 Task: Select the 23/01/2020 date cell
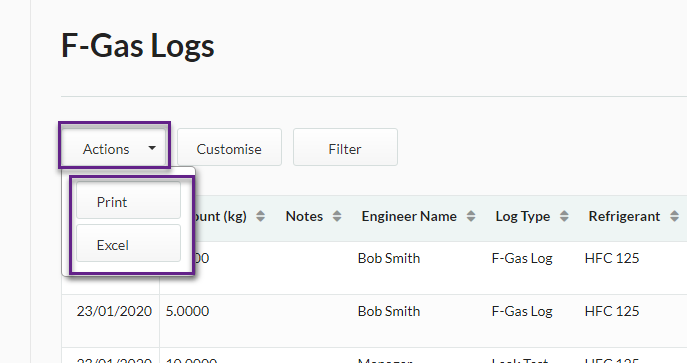[x=114, y=311]
